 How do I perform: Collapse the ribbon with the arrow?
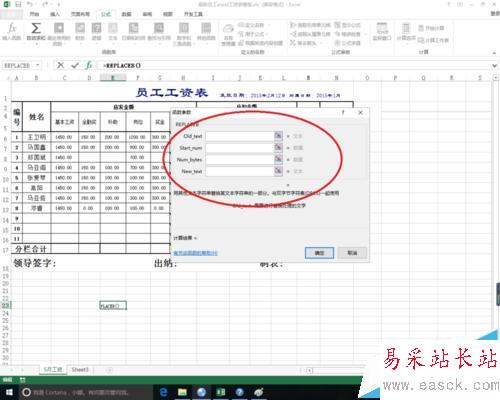click(x=494, y=53)
